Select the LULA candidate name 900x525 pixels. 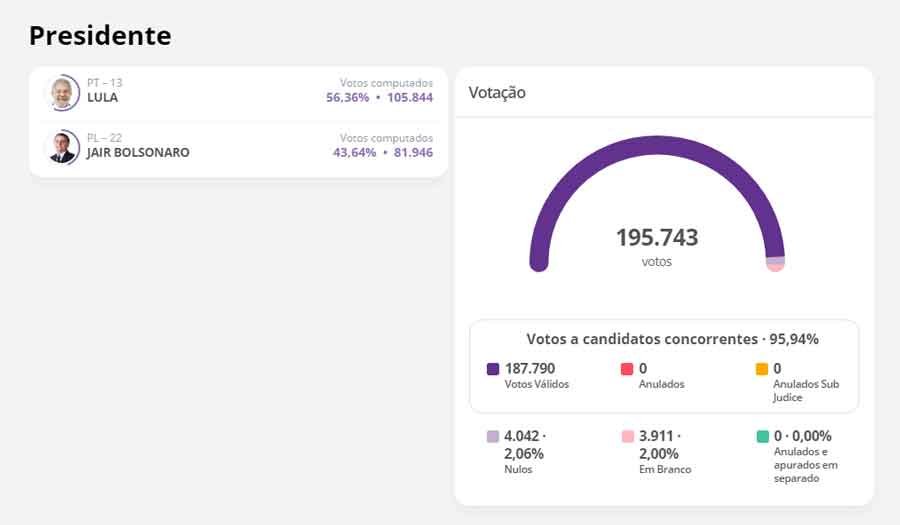102,98
